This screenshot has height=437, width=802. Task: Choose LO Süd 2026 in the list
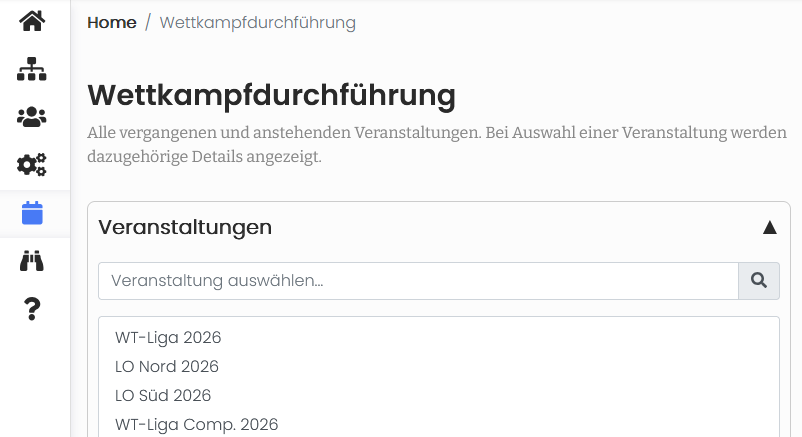(163, 395)
